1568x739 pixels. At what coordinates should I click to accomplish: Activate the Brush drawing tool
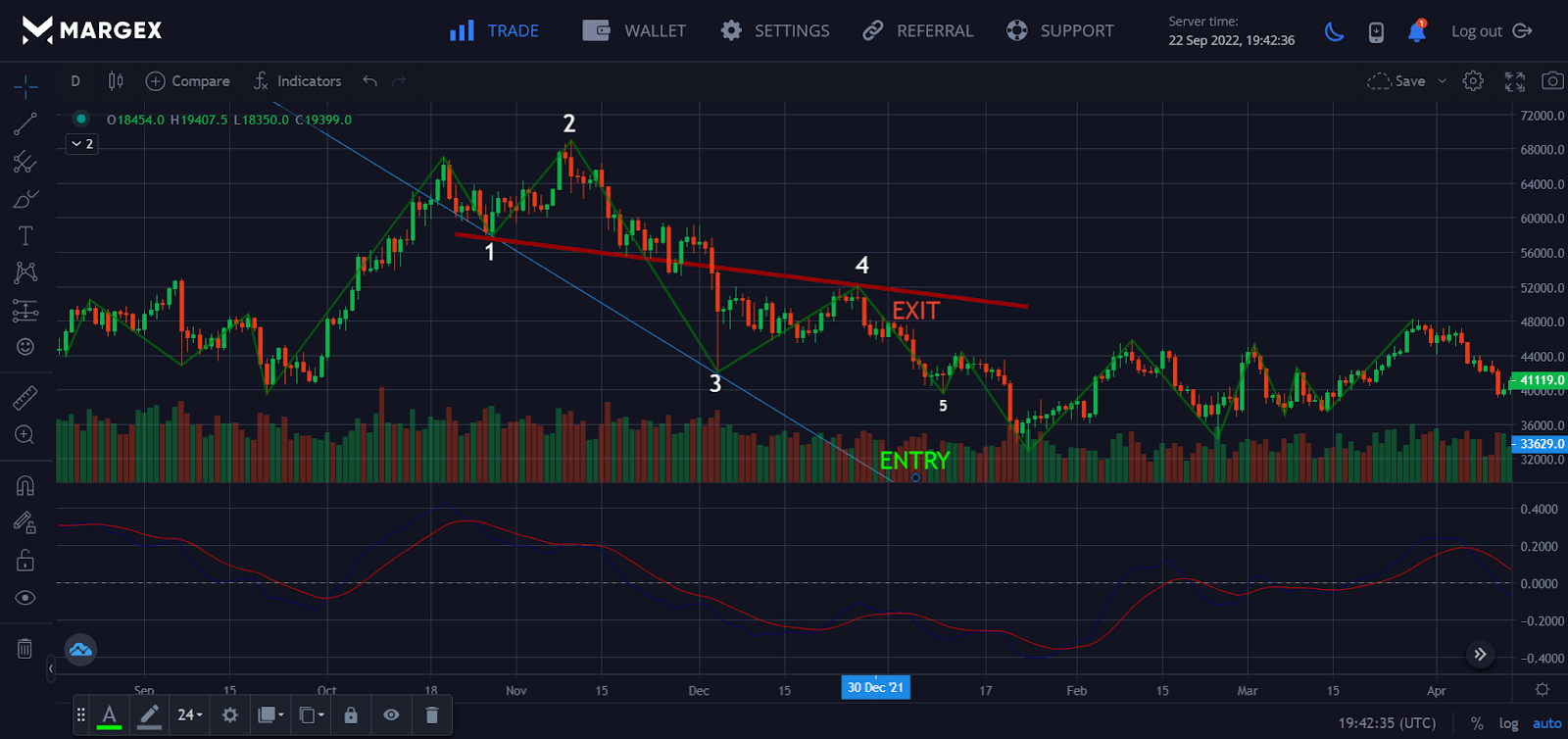coord(25,199)
